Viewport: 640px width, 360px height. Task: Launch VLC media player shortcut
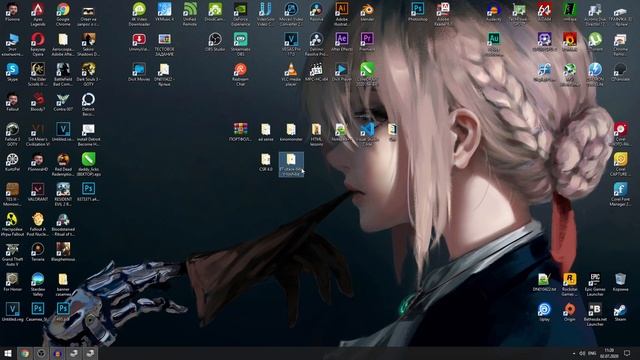point(291,74)
